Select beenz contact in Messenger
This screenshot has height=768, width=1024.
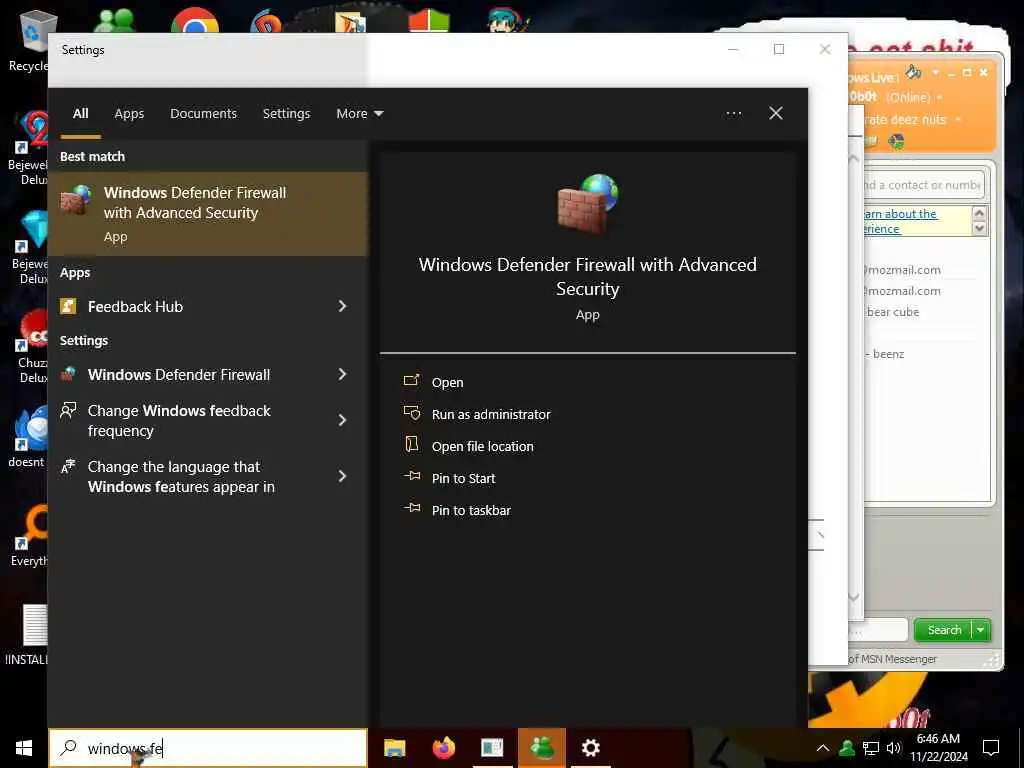[888, 354]
